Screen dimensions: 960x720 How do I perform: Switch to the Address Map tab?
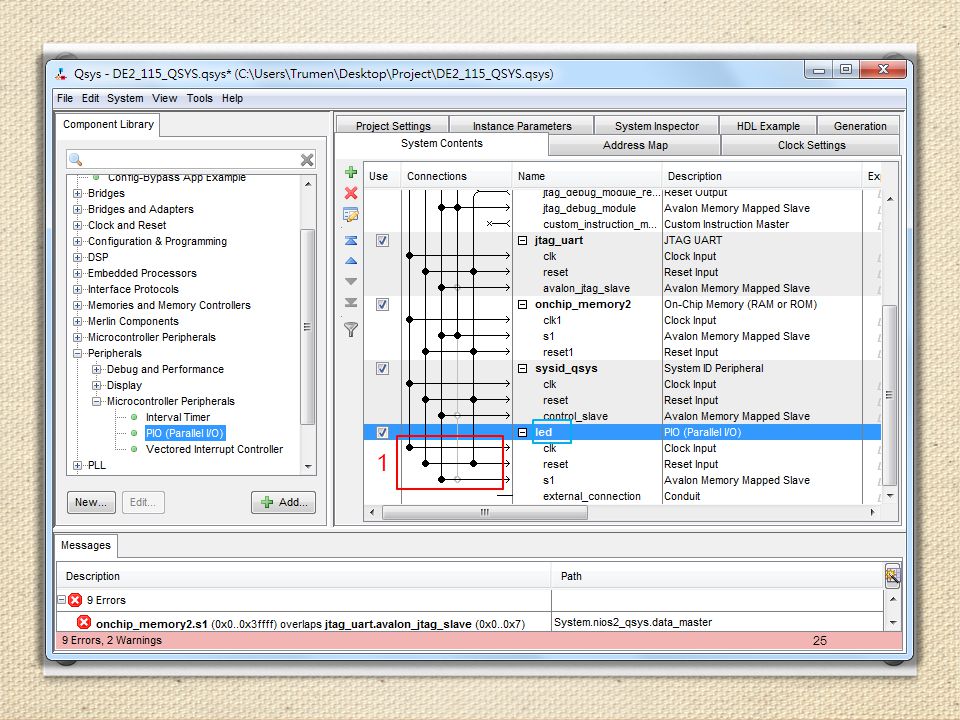point(635,145)
